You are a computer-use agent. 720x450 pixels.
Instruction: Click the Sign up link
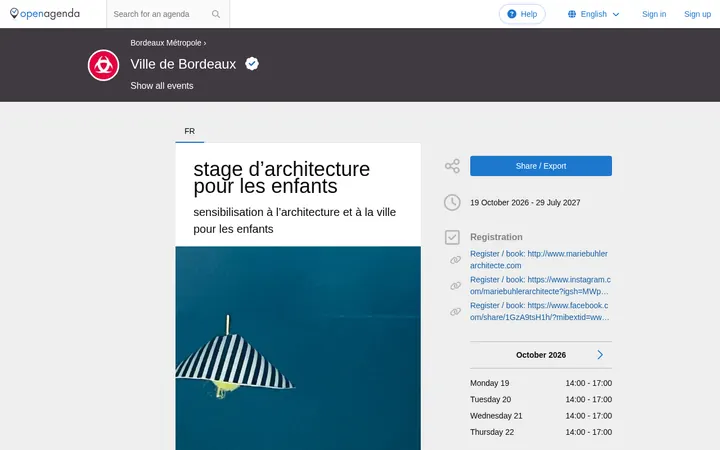pyautogui.click(x=697, y=14)
